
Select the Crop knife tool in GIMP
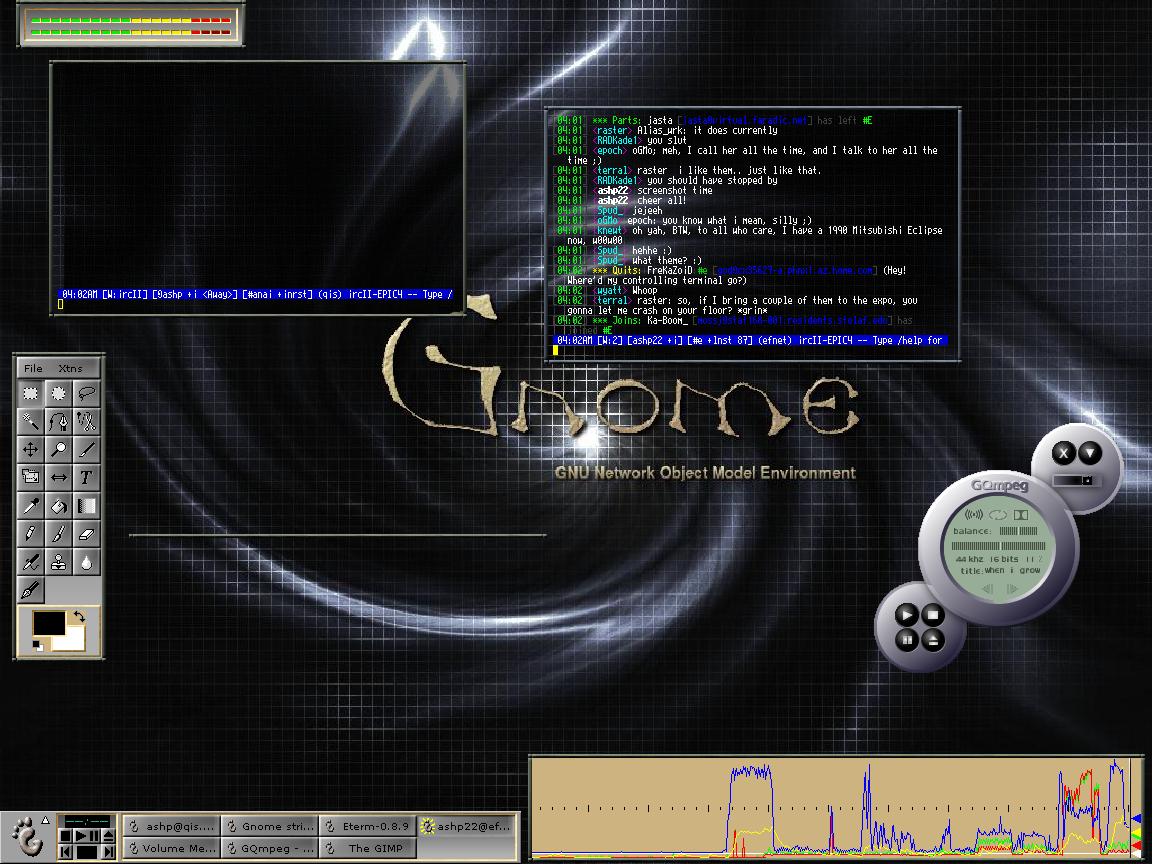[87, 449]
